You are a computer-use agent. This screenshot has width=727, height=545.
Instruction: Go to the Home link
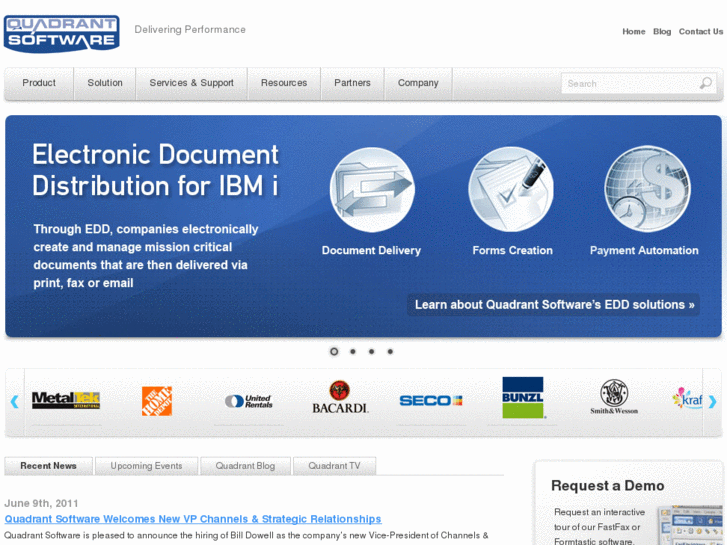click(634, 32)
